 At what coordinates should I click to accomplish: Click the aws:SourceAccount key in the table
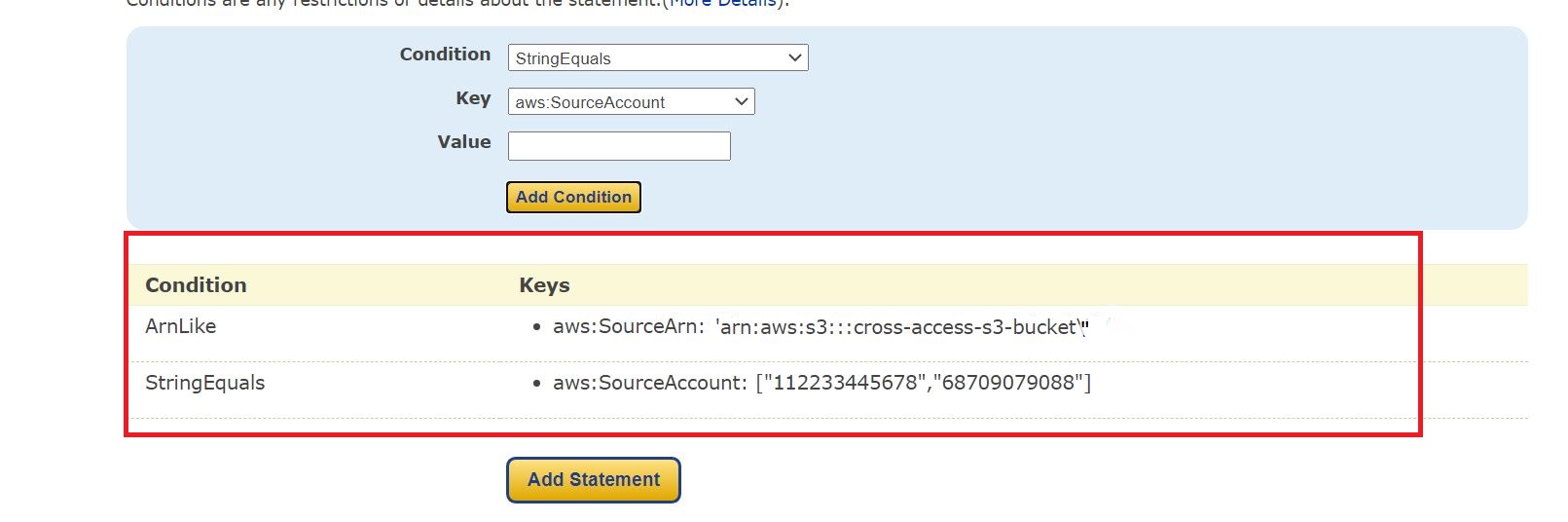point(649,383)
